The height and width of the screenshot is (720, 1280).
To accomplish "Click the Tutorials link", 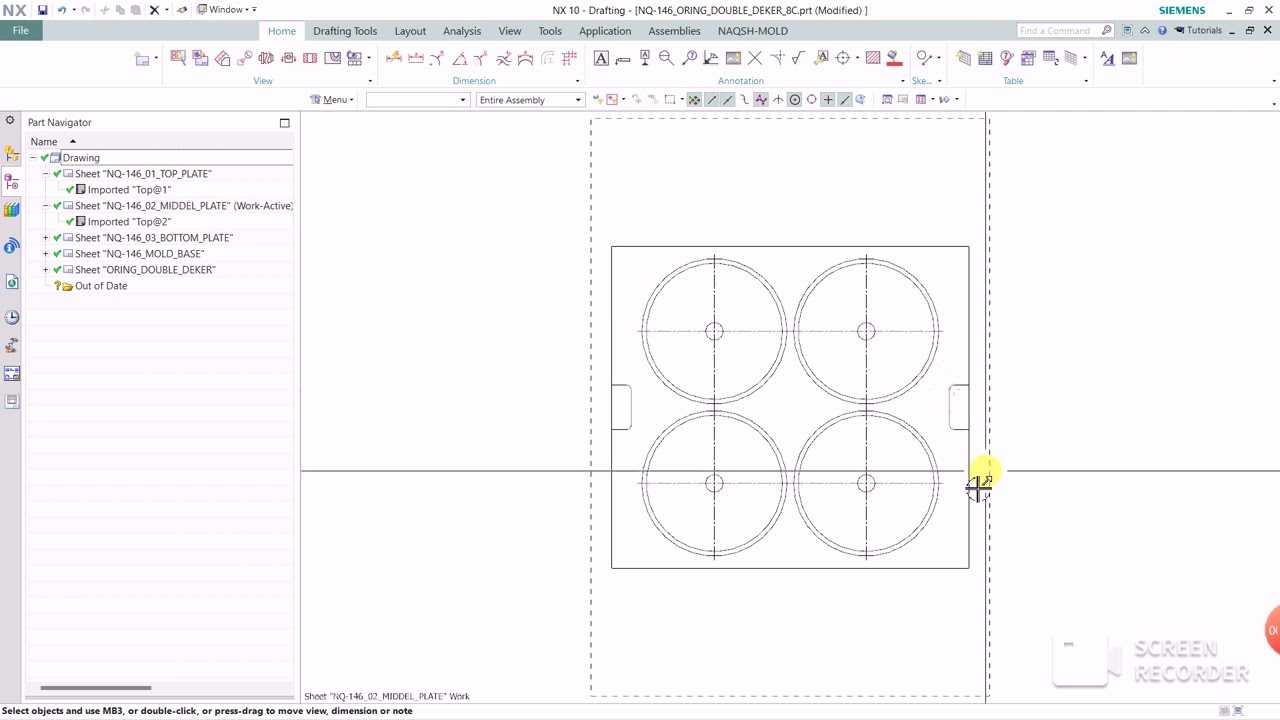I will point(1198,31).
